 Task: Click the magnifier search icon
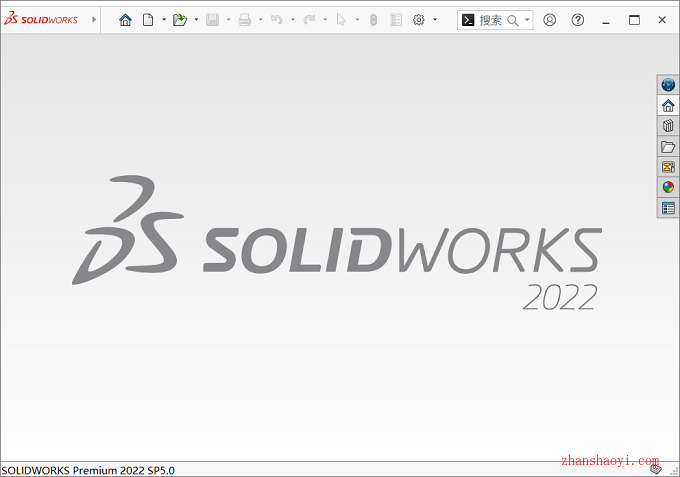513,20
